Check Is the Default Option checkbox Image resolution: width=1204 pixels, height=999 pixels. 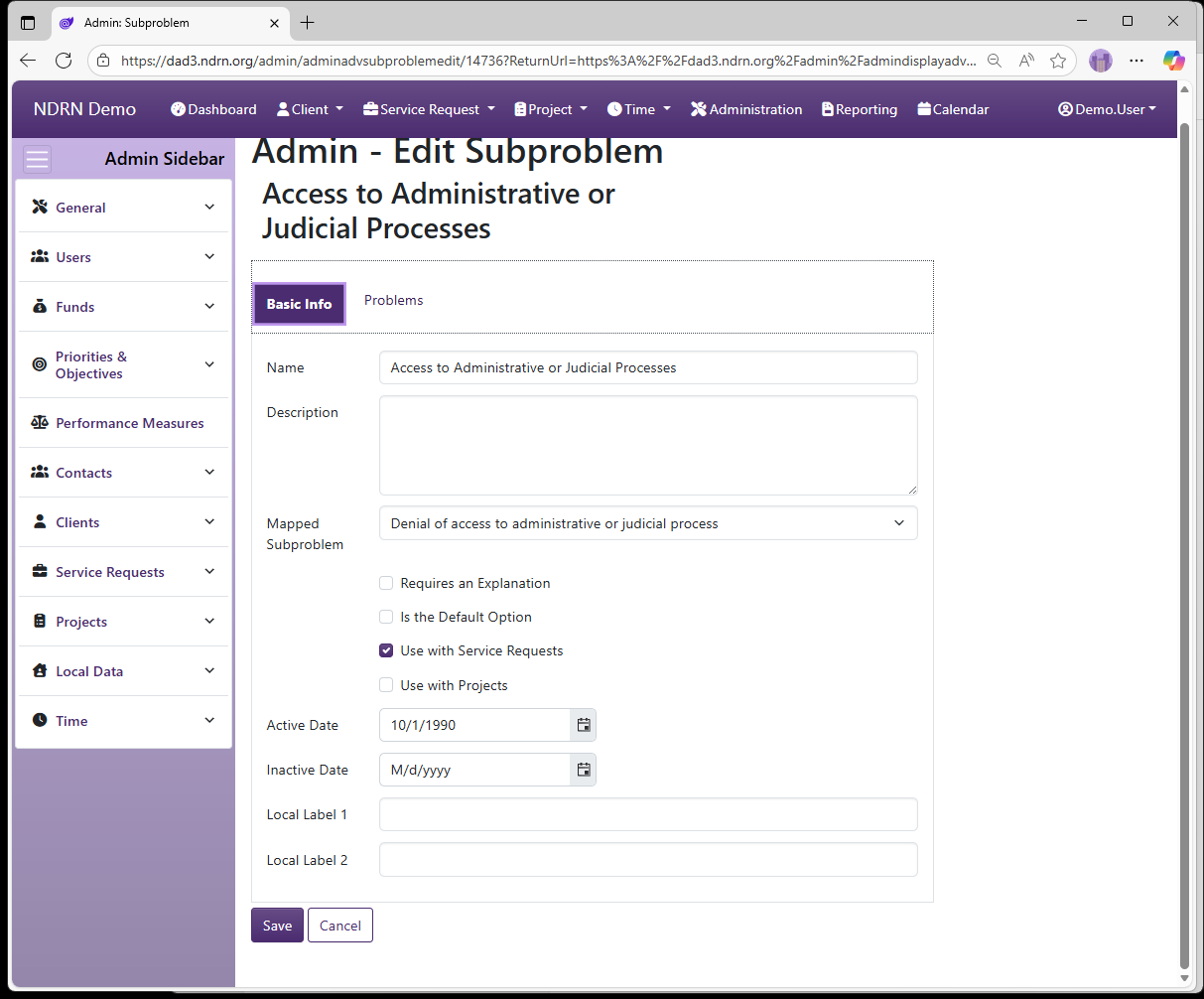coord(386,617)
